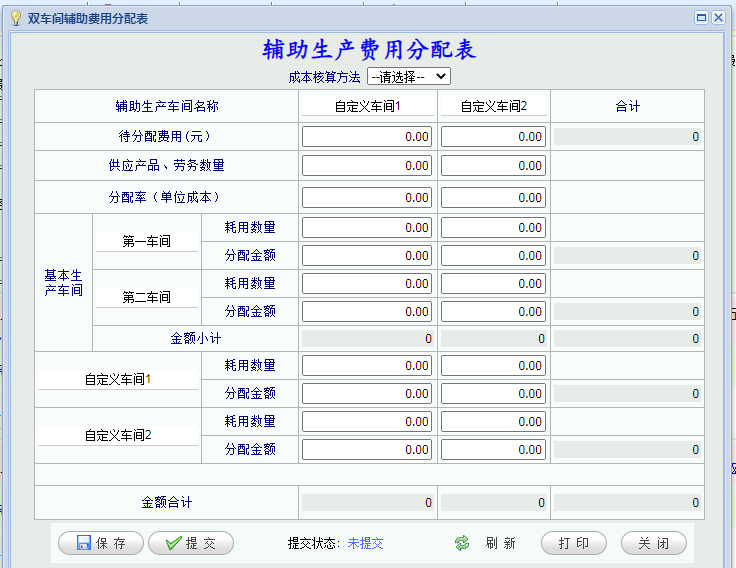Viewport: 736px width, 568px height.
Task: Edit the 自定义车间1 column header name field
Action: pyautogui.click(x=368, y=106)
